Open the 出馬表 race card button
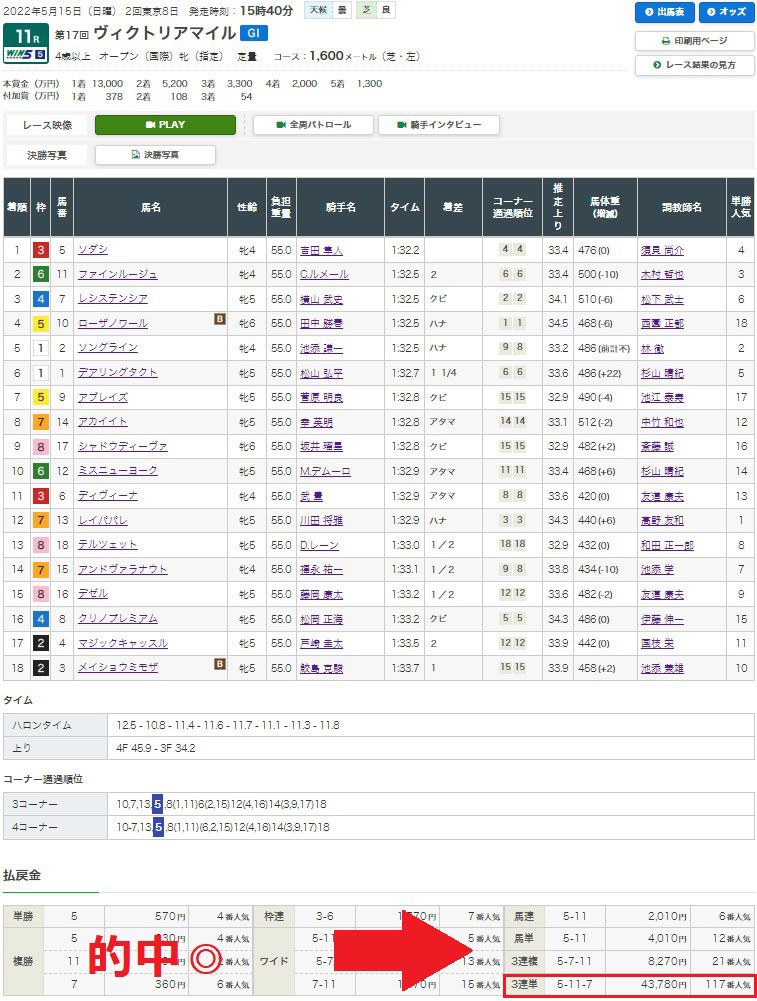The width and height of the screenshot is (757, 1001). [664, 13]
